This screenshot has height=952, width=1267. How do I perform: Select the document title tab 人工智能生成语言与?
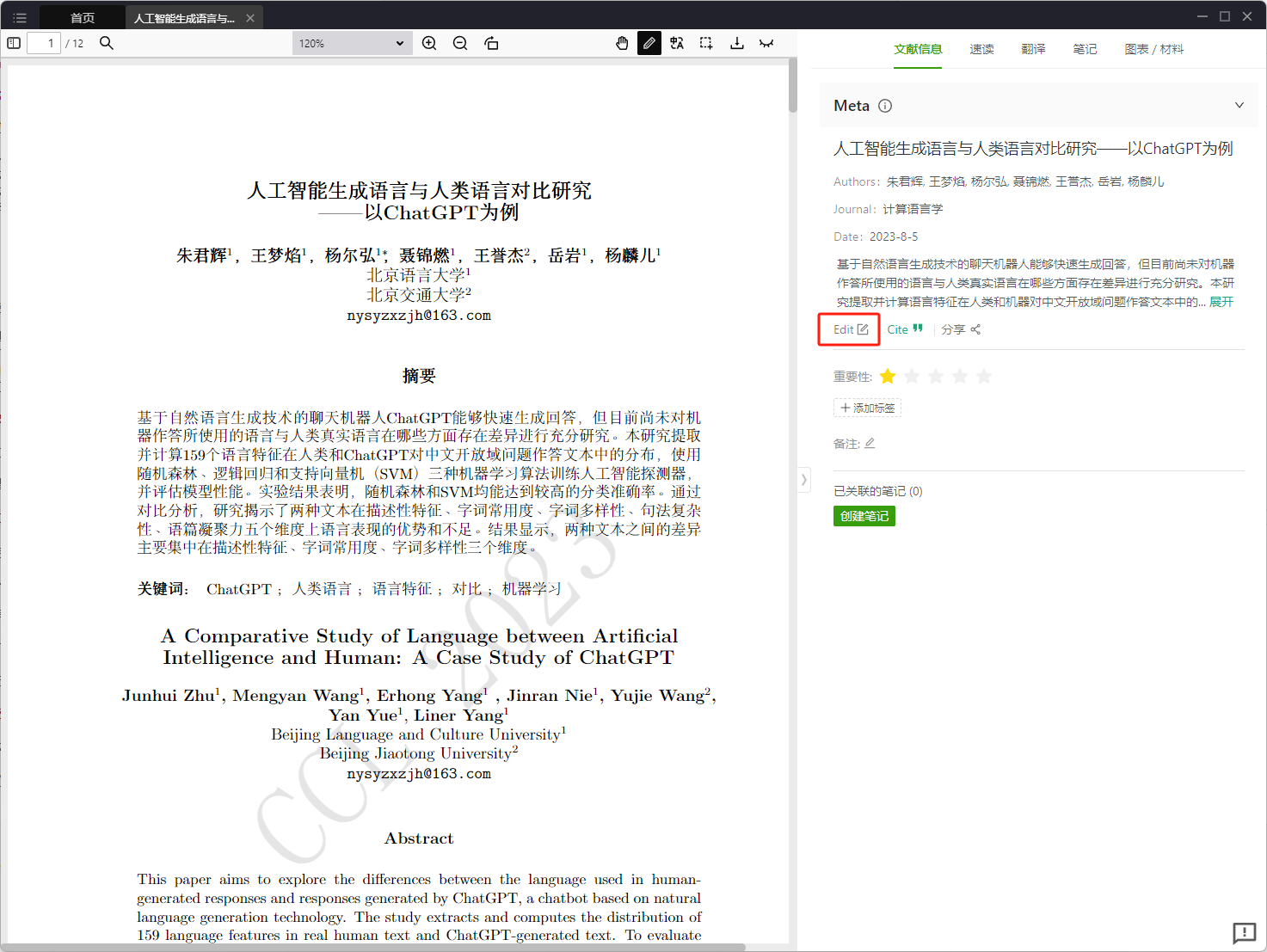pyautogui.click(x=184, y=18)
